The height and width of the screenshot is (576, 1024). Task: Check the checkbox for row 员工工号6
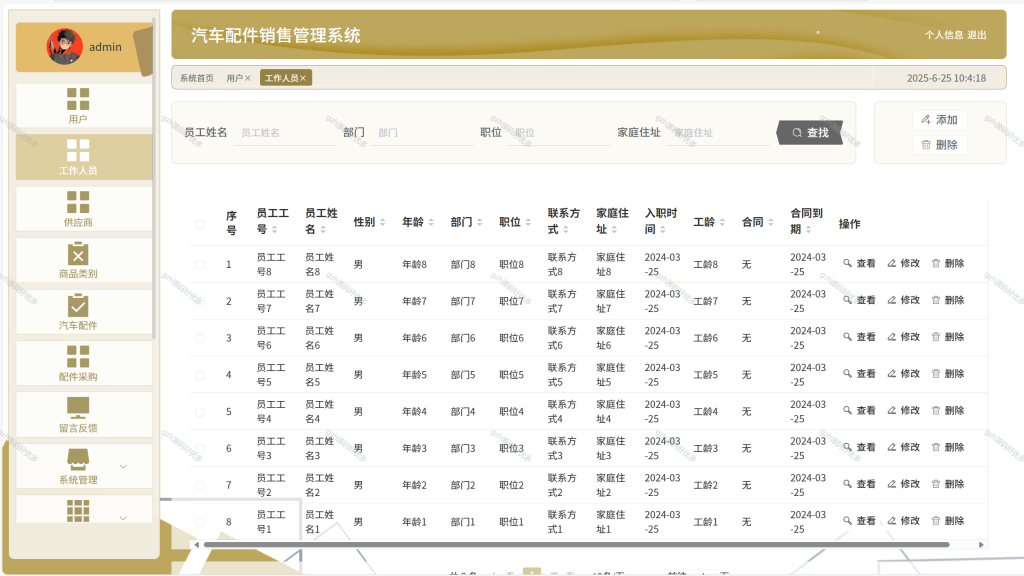(200, 338)
